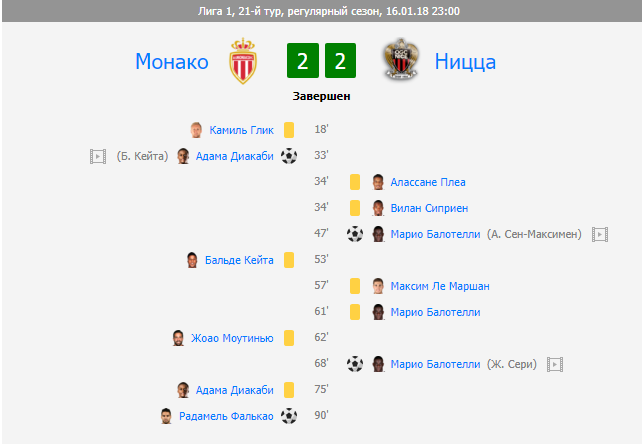Open video of Balotelli's 68' goal
Image resolution: width=644 pixels, height=447 pixels.
(555, 364)
